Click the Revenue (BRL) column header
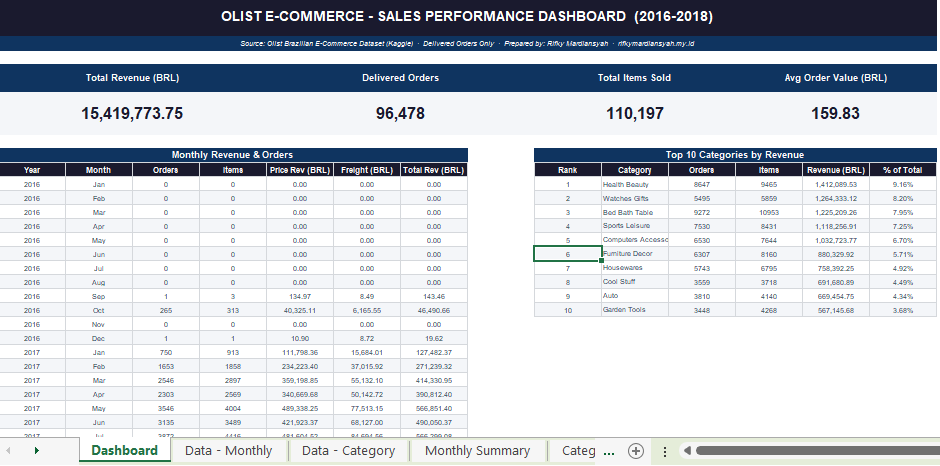The width and height of the screenshot is (940, 466). point(836,170)
